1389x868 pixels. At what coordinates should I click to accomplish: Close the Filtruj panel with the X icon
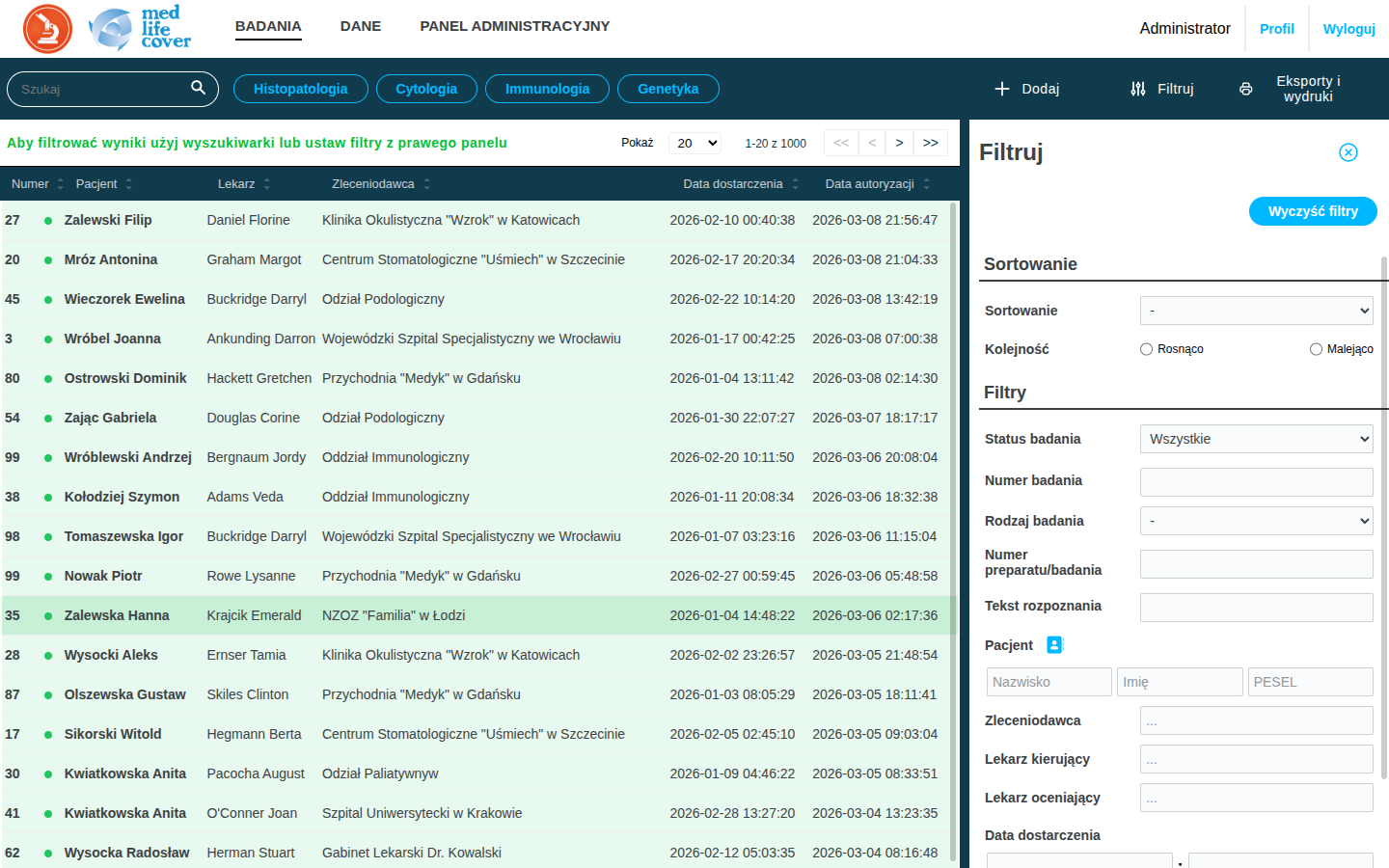click(x=1348, y=152)
